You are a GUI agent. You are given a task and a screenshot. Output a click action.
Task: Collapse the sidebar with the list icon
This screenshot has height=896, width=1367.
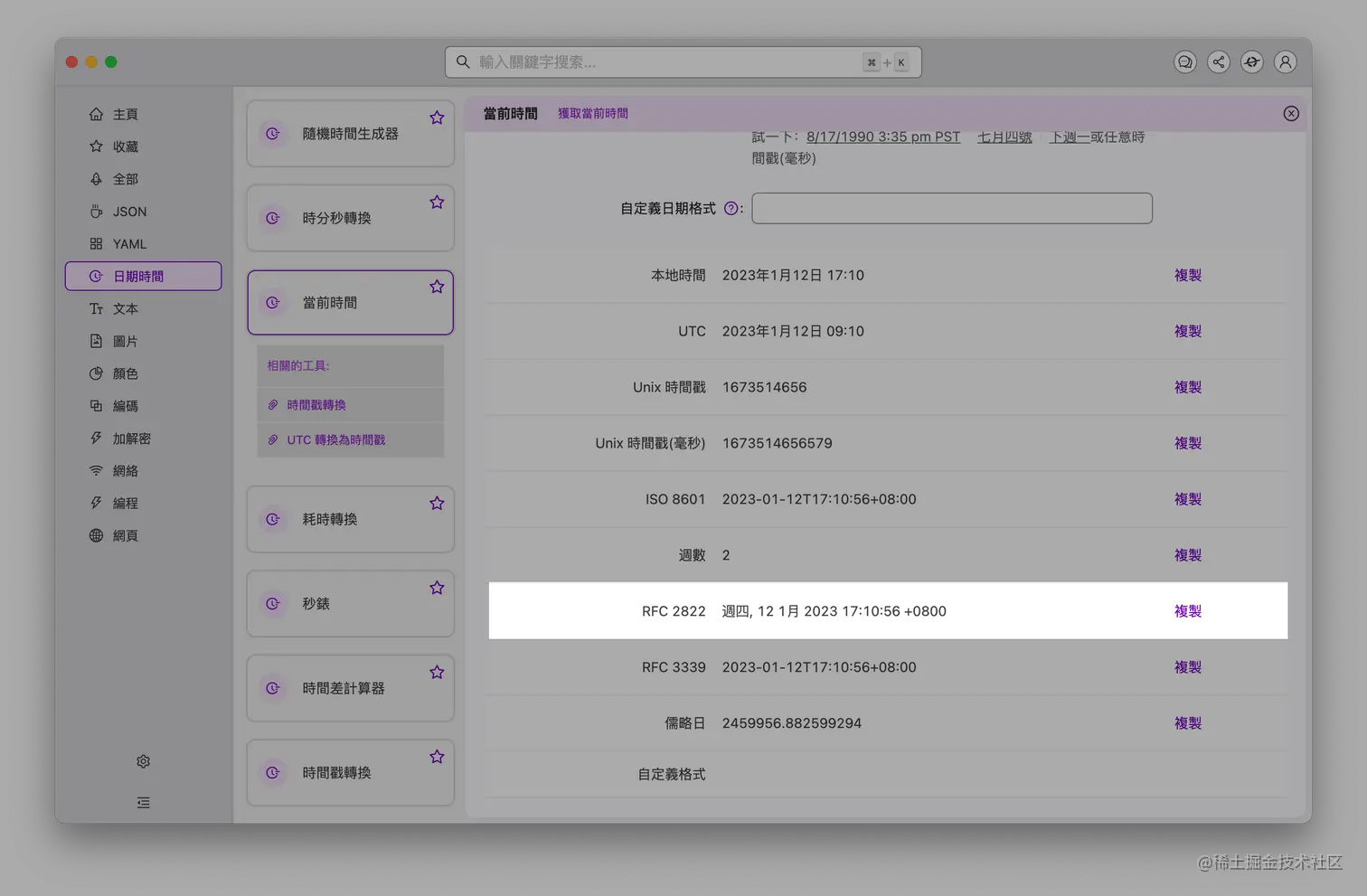143,803
